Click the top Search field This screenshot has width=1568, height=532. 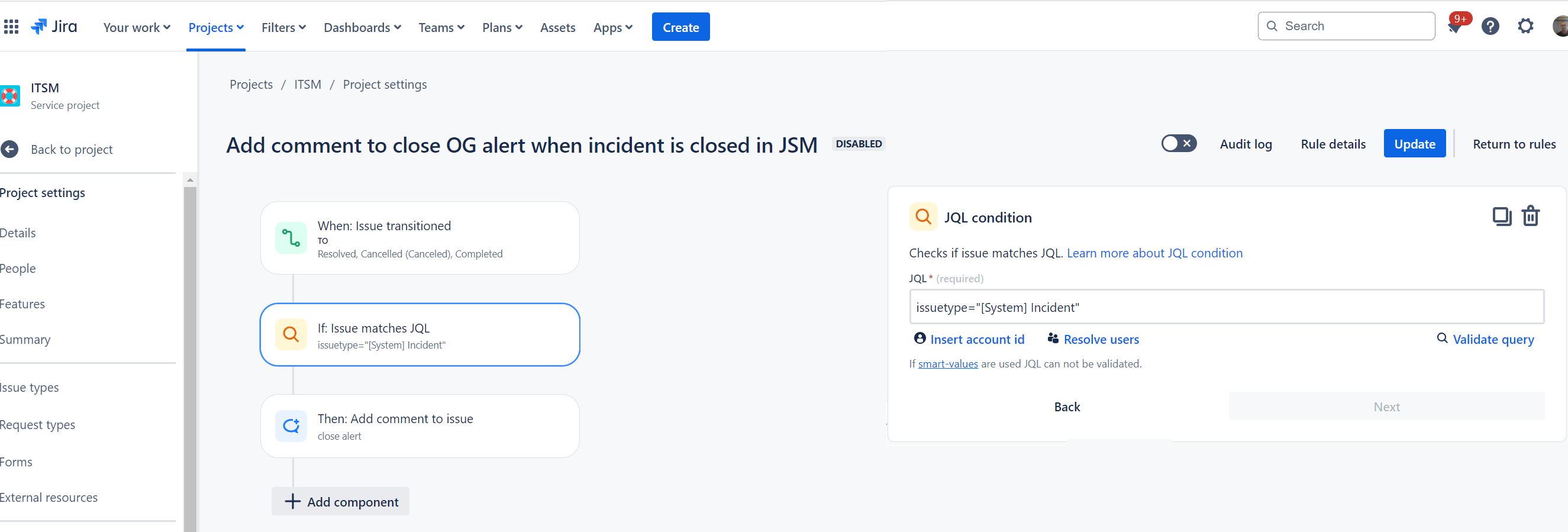click(x=1346, y=26)
